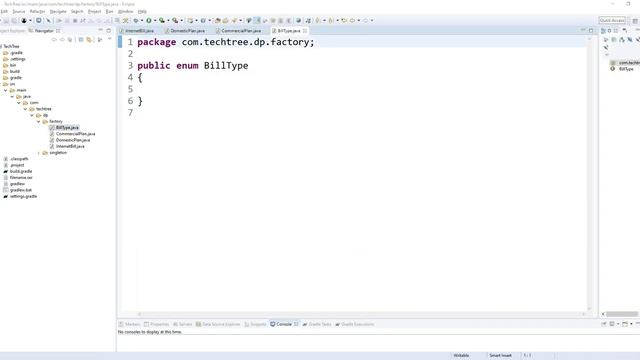
Task: Click the Open Type toolbar icon
Action: click(x=218, y=20)
